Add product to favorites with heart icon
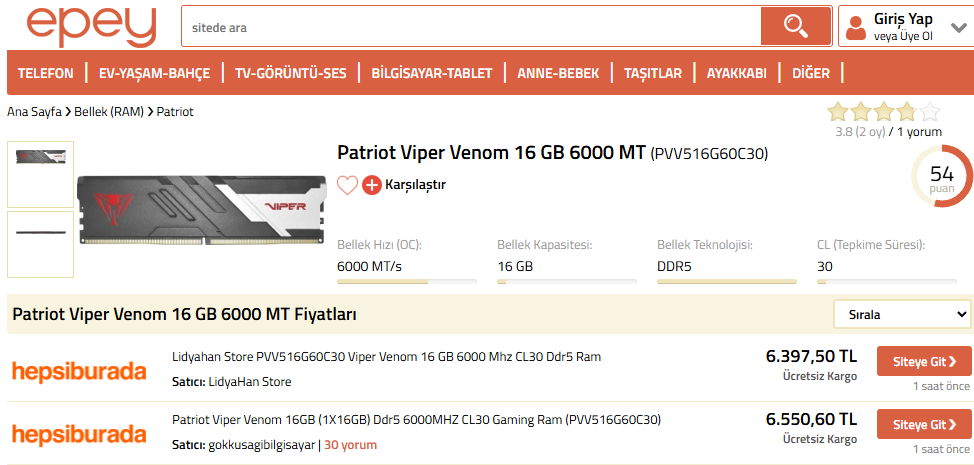Image resolution: width=974 pixels, height=465 pixels. point(347,185)
